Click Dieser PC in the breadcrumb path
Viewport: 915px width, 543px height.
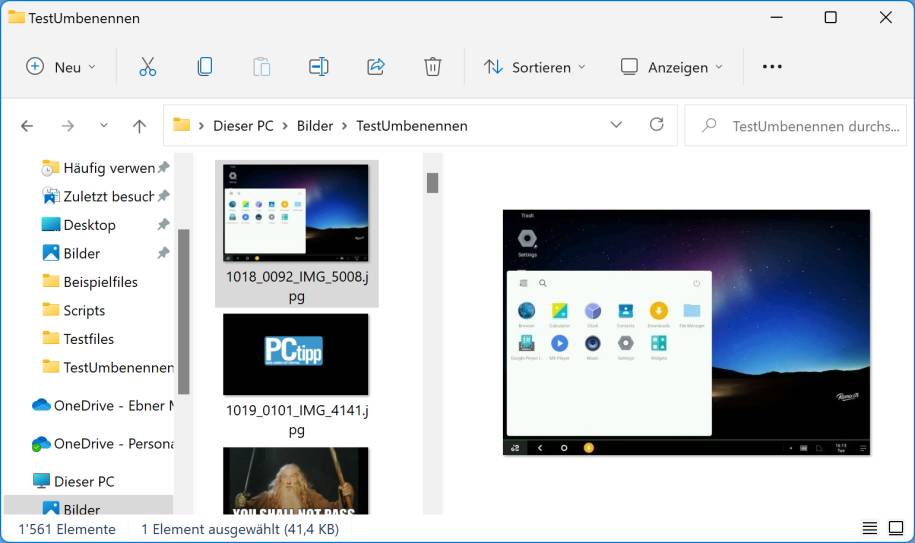coord(243,126)
